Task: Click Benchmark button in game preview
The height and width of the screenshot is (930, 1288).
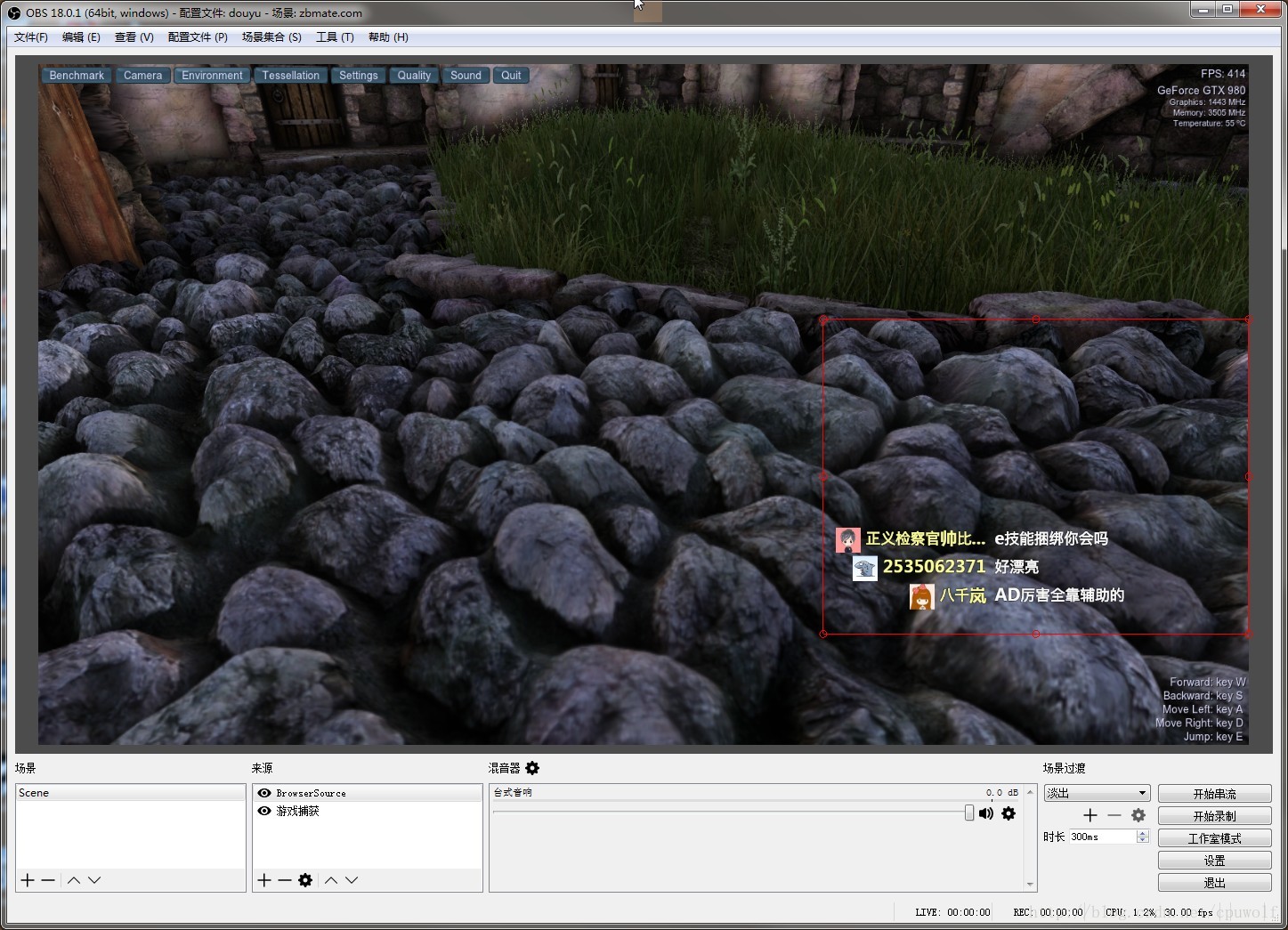Action: 77,76
